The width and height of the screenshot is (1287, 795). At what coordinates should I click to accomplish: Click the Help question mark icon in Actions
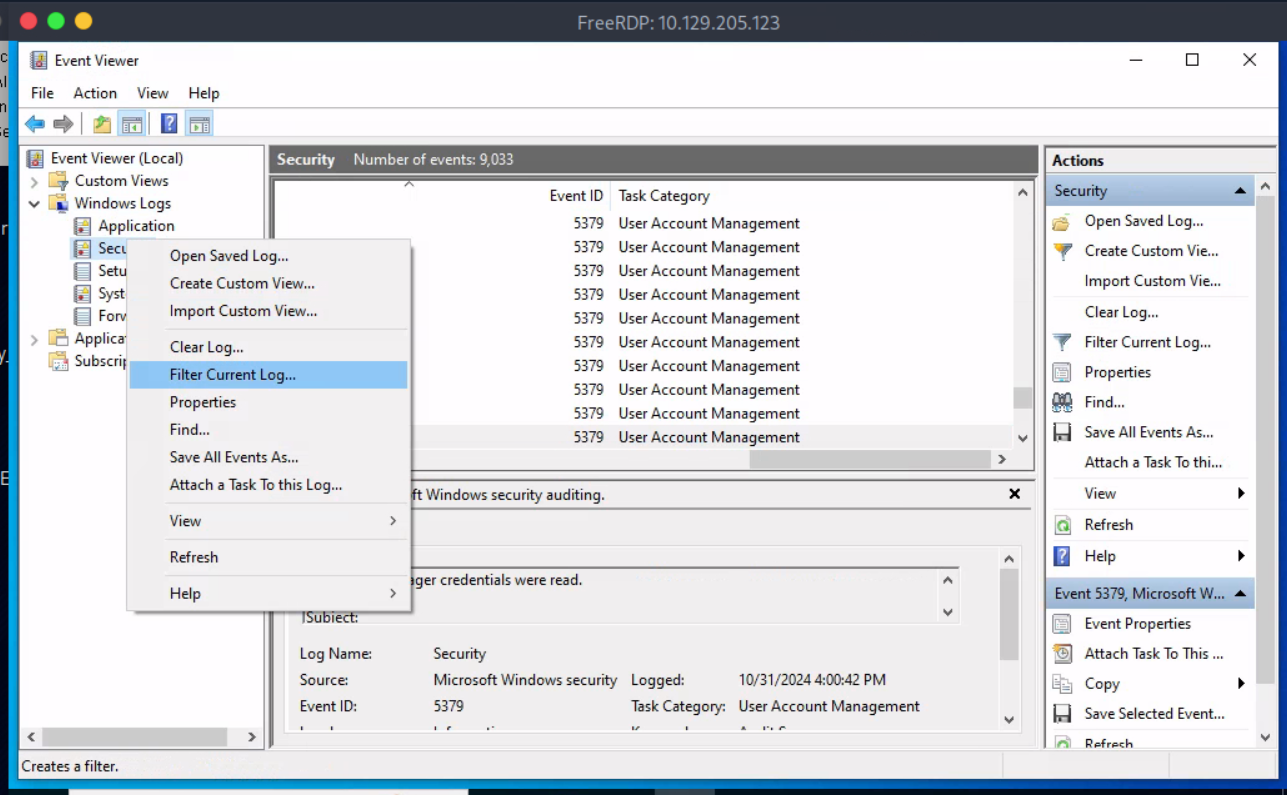point(1062,556)
